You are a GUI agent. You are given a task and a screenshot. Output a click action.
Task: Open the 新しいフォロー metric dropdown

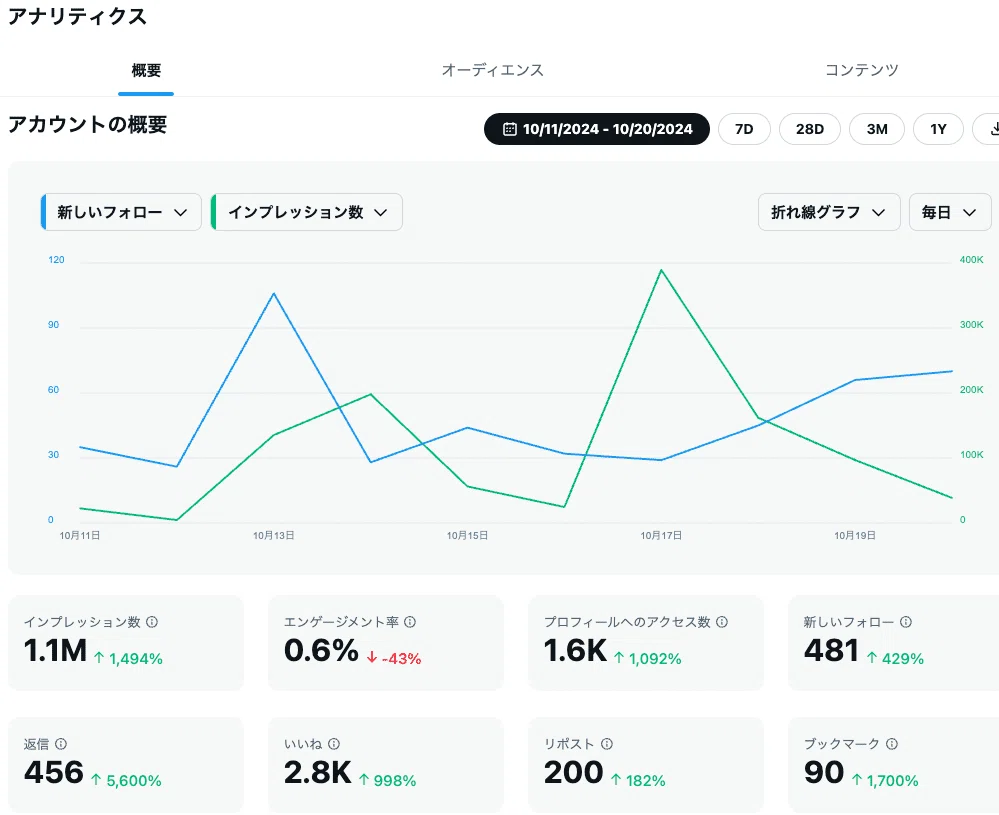coord(121,212)
